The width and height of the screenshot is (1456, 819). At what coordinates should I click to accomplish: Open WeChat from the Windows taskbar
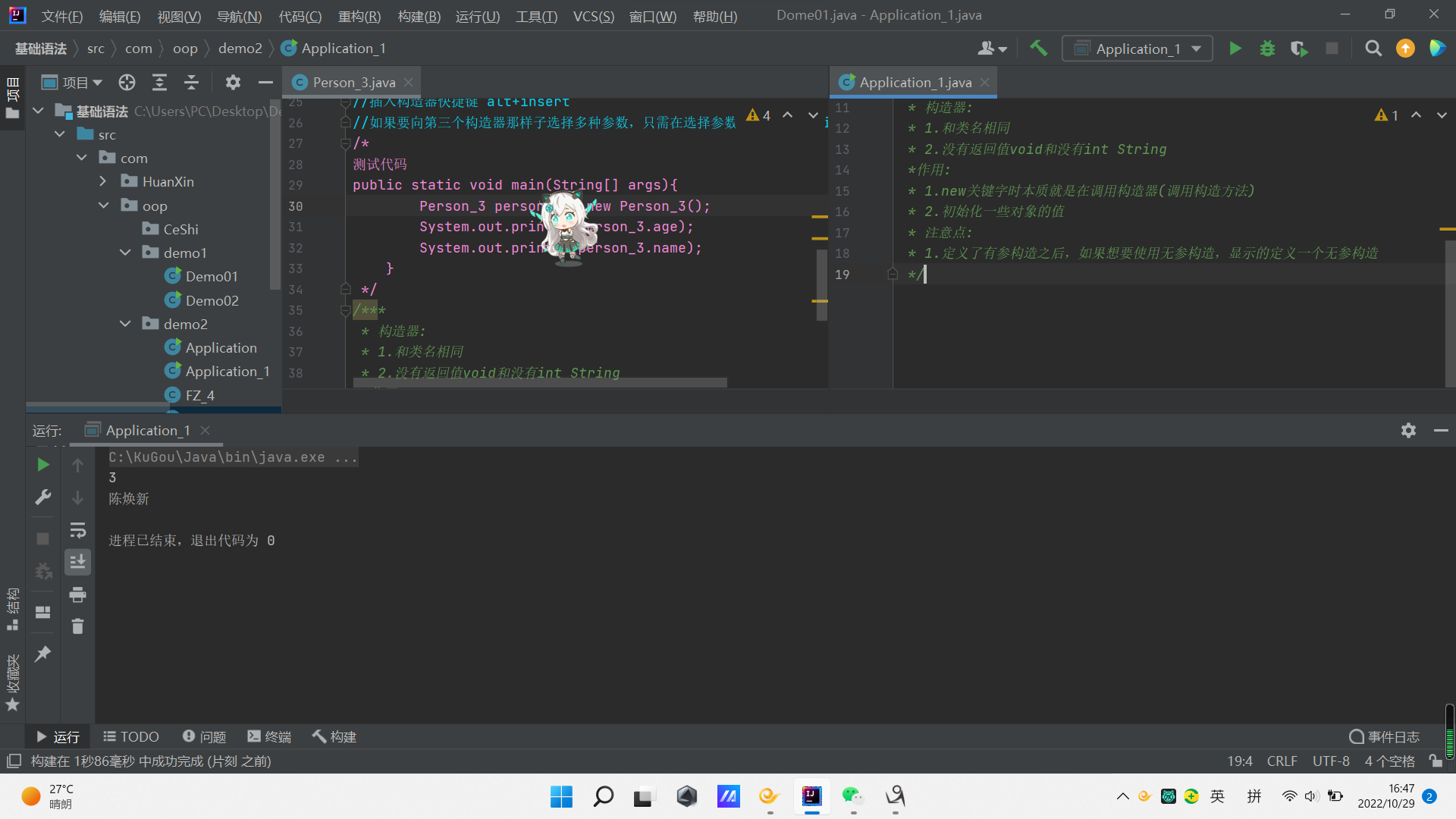(x=853, y=795)
